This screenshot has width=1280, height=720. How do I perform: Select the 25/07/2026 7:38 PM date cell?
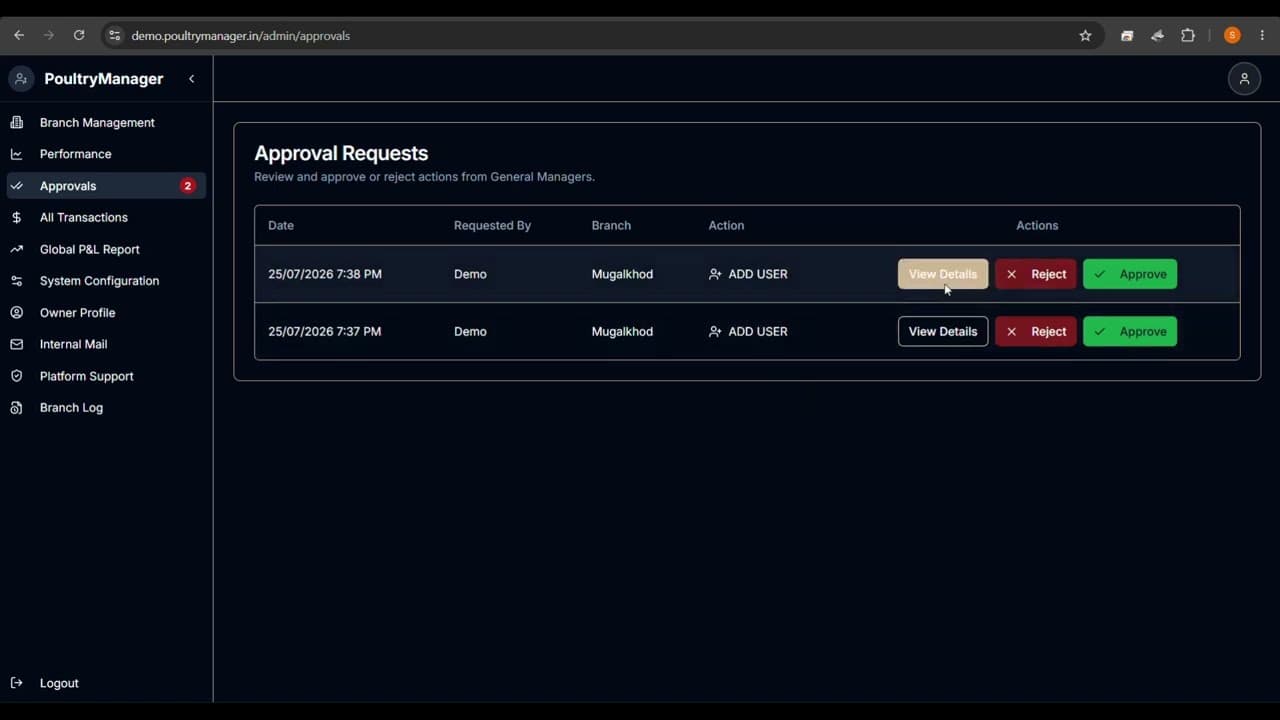click(325, 274)
